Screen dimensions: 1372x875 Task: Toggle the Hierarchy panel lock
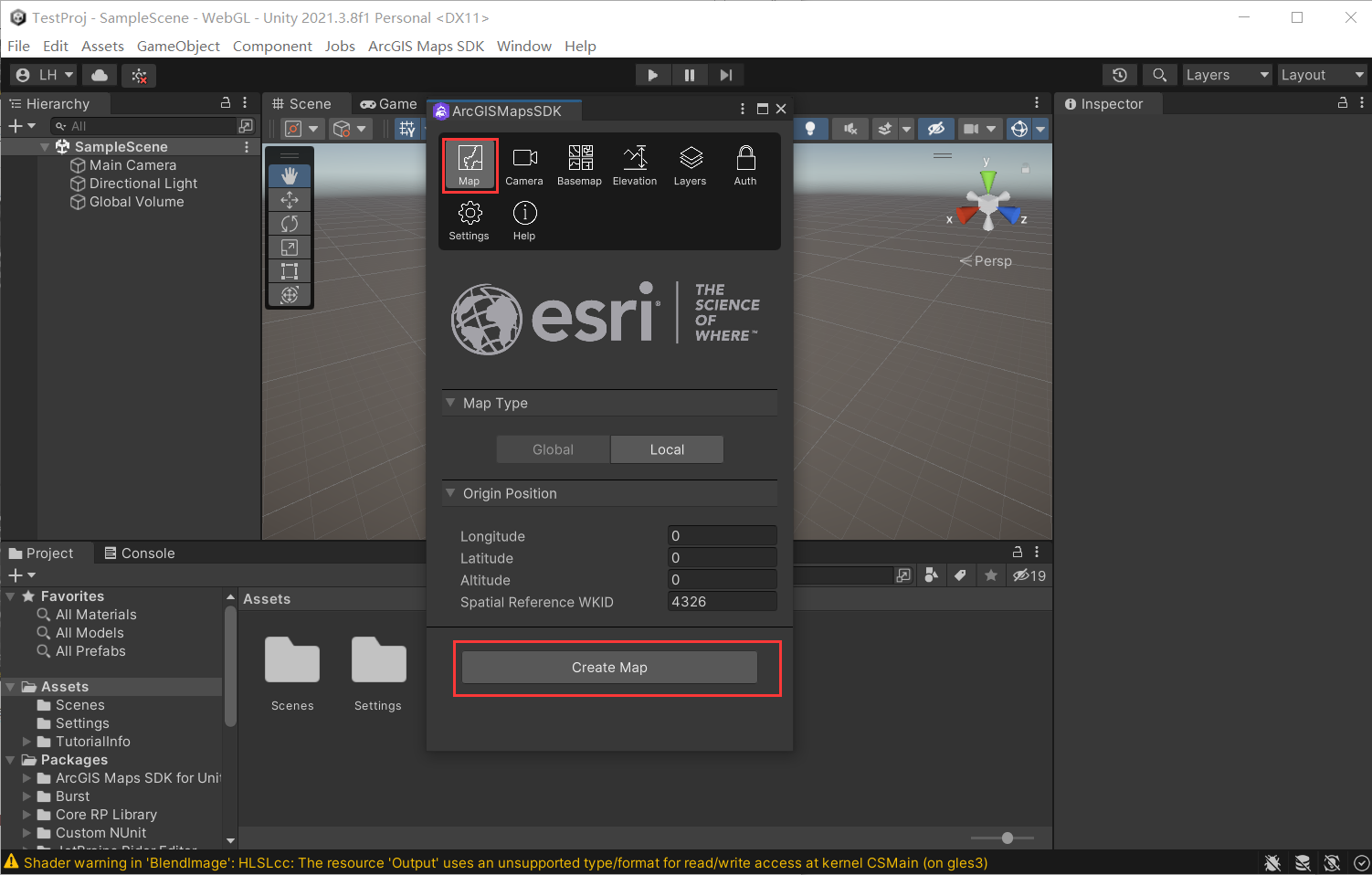(226, 103)
